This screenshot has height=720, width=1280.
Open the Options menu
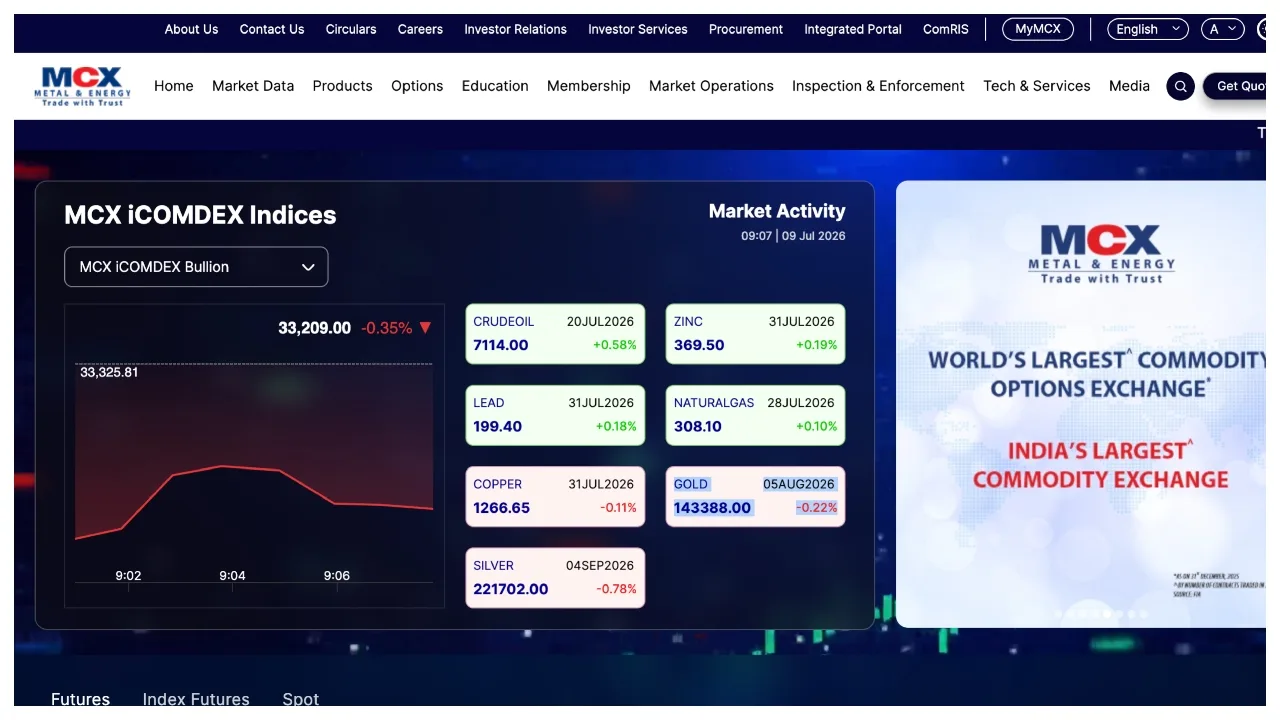(417, 86)
